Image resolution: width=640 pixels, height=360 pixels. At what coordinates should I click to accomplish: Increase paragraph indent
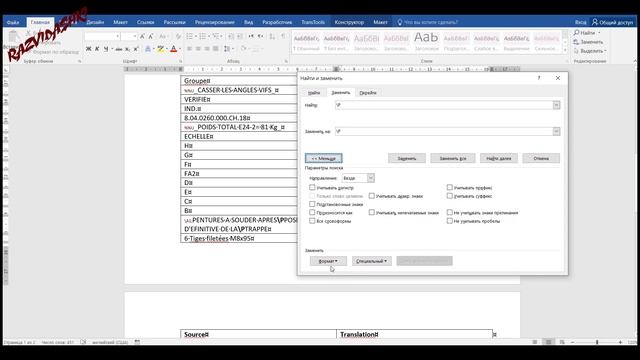(x=240, y=36)
